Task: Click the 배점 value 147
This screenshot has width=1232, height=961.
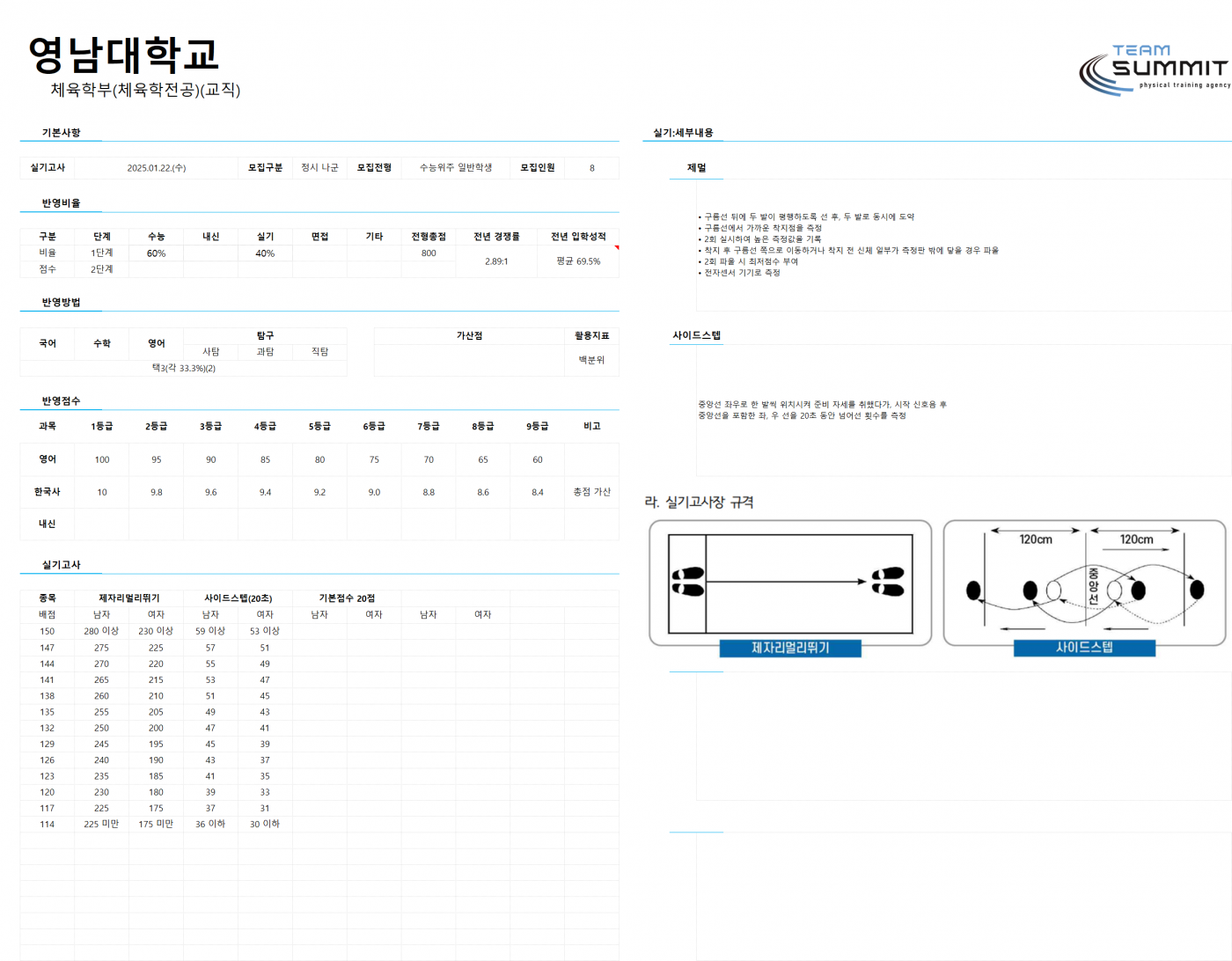Action: pyautogui.click(x=48, y=648)
